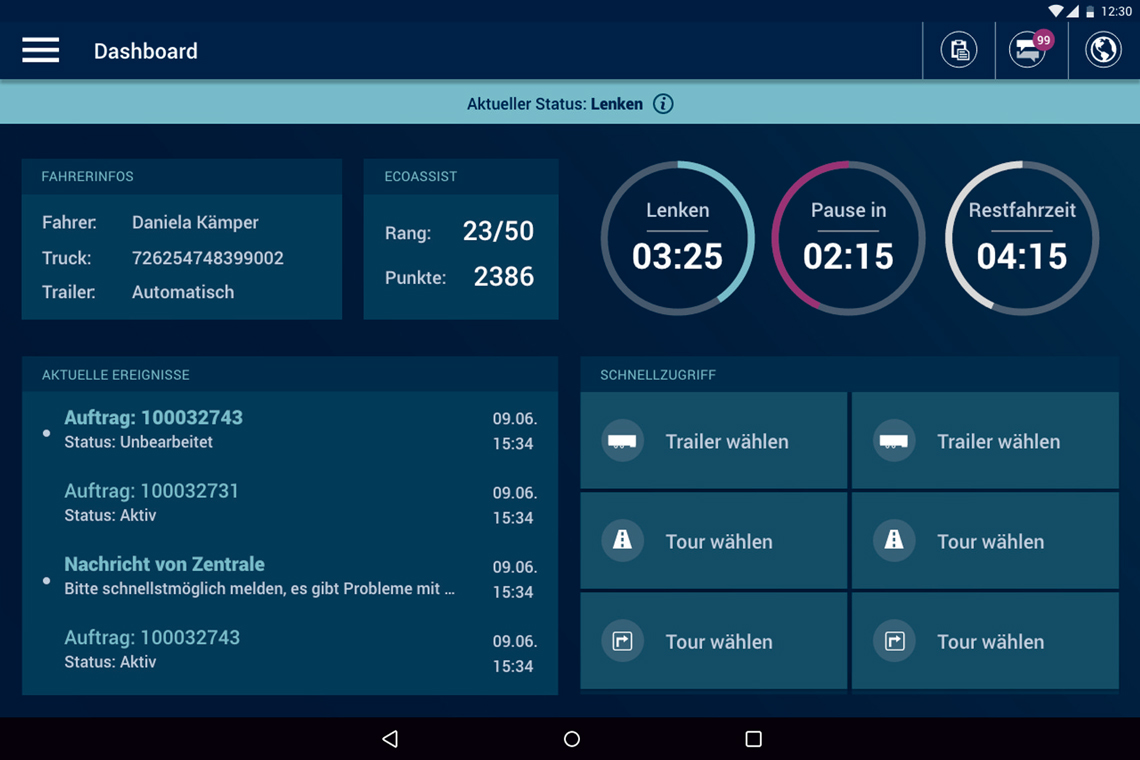Tap the Pause in 02:15 gauge
The width and height of the screenshot is (1140, 760).
848,238
